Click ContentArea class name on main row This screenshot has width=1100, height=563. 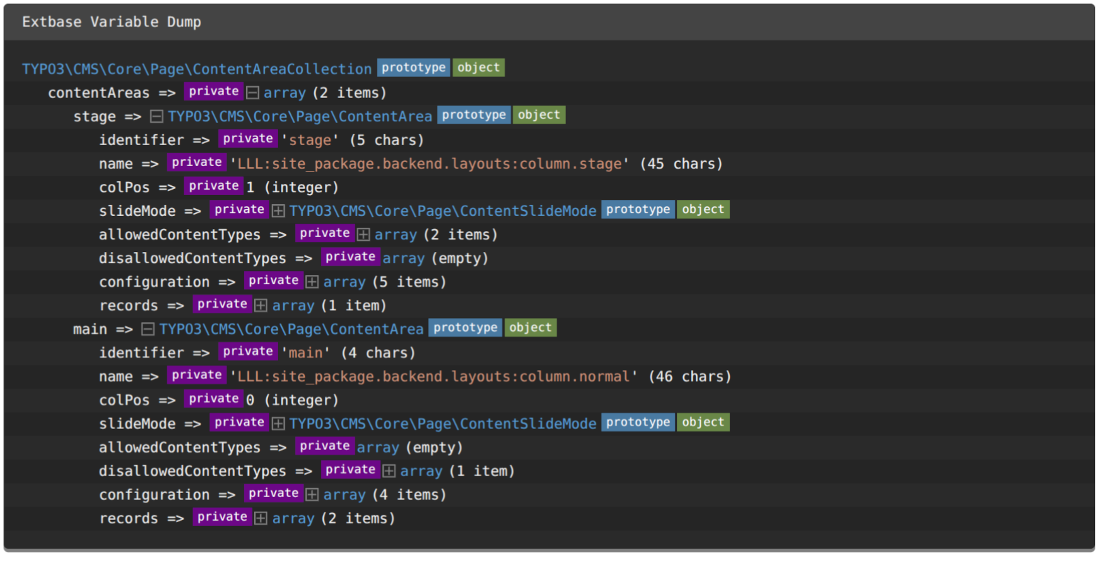click(x=291, y=329)
